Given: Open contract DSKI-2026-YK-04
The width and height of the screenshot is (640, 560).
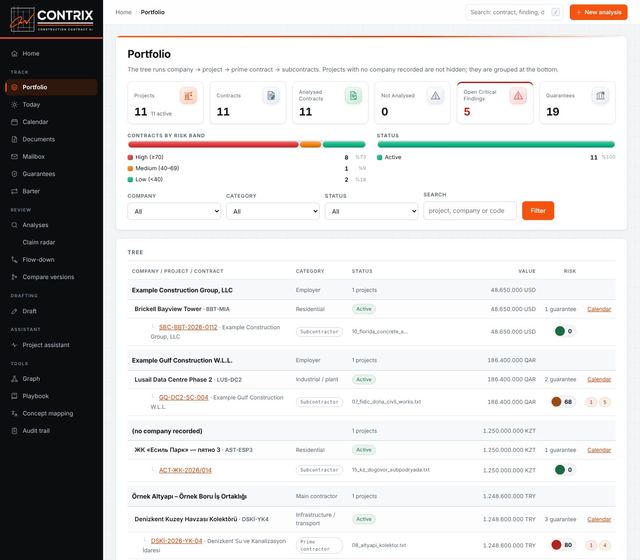Looking at the screenshot, I should (176, 541).
